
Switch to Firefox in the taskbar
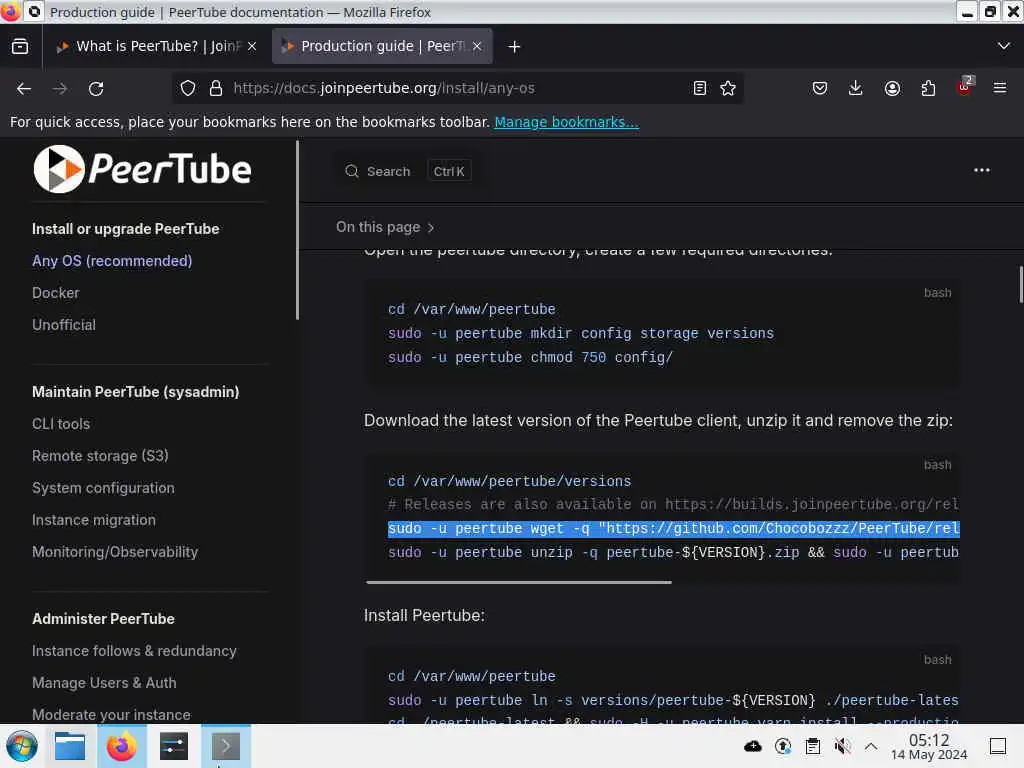[x=121, y=746]
